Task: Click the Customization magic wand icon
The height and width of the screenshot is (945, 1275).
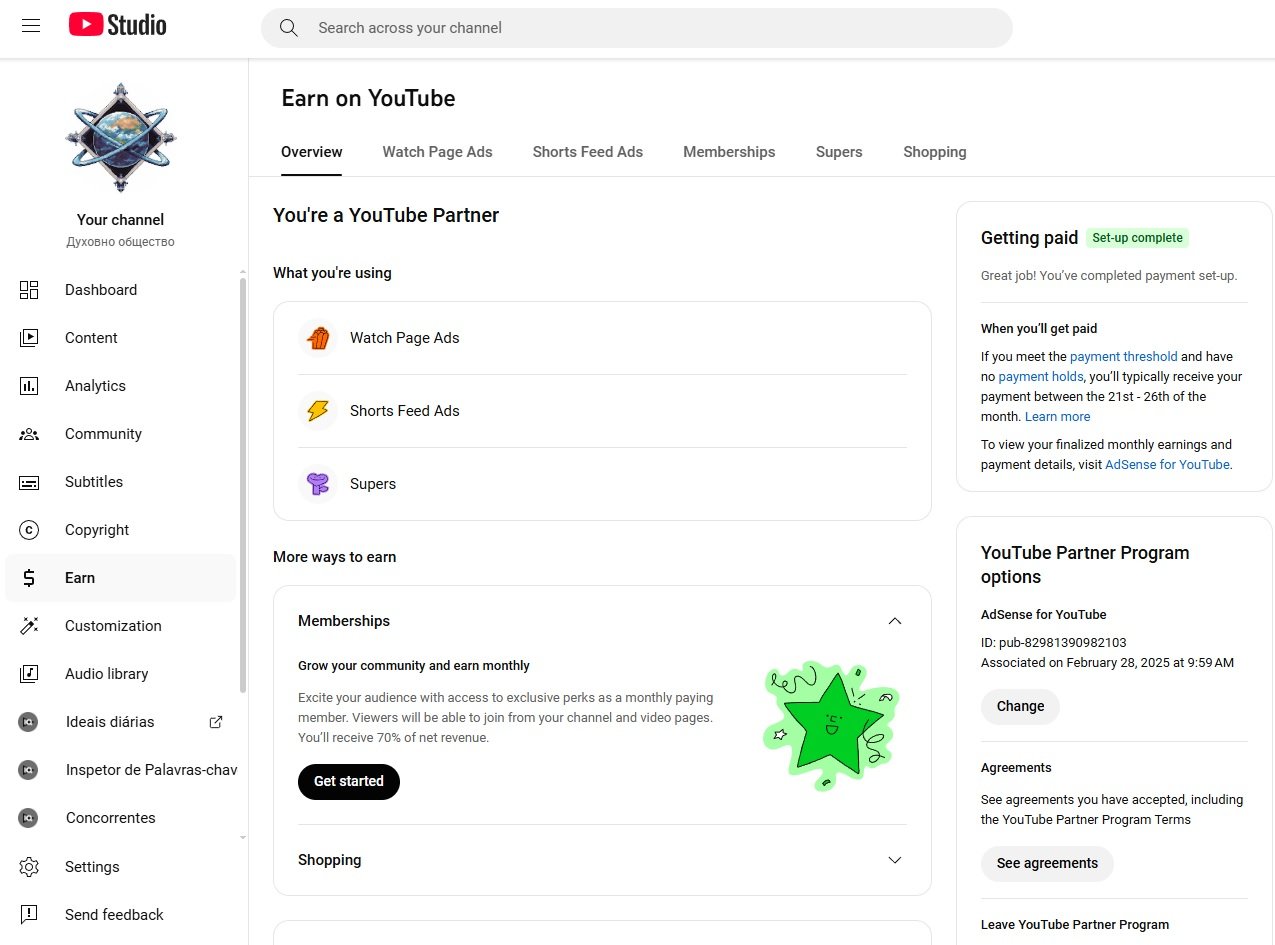Action: 29,626
